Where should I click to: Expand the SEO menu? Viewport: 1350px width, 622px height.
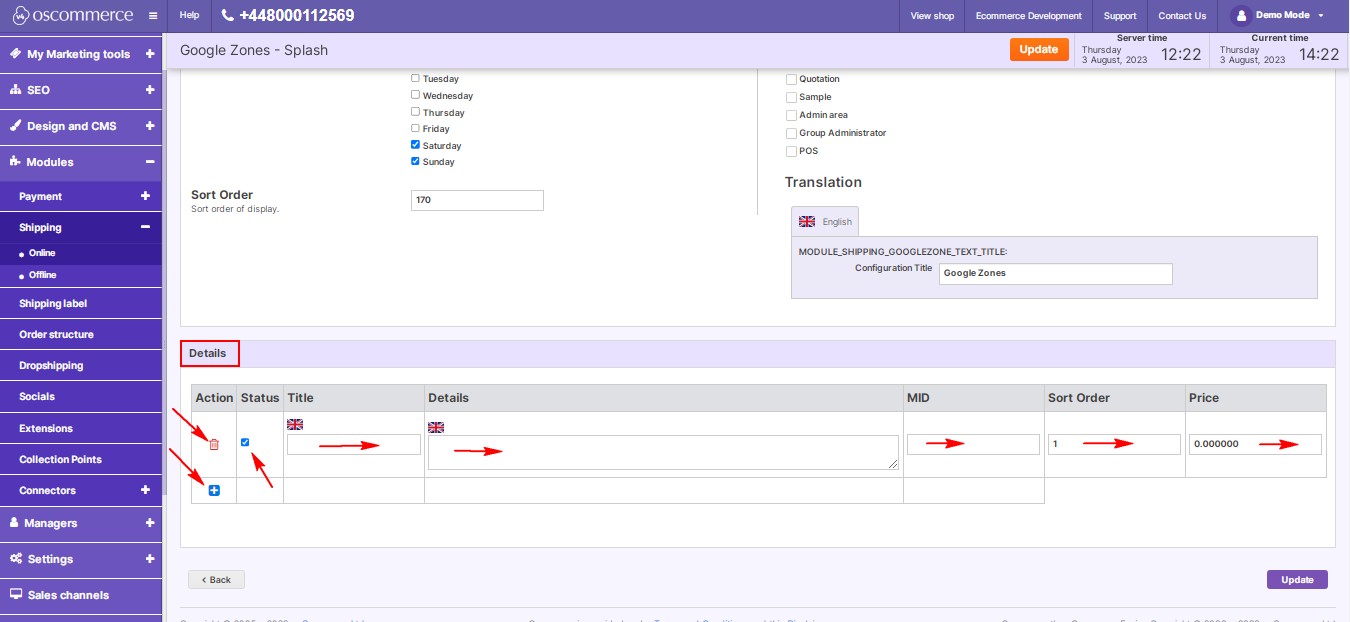(150, 90)
